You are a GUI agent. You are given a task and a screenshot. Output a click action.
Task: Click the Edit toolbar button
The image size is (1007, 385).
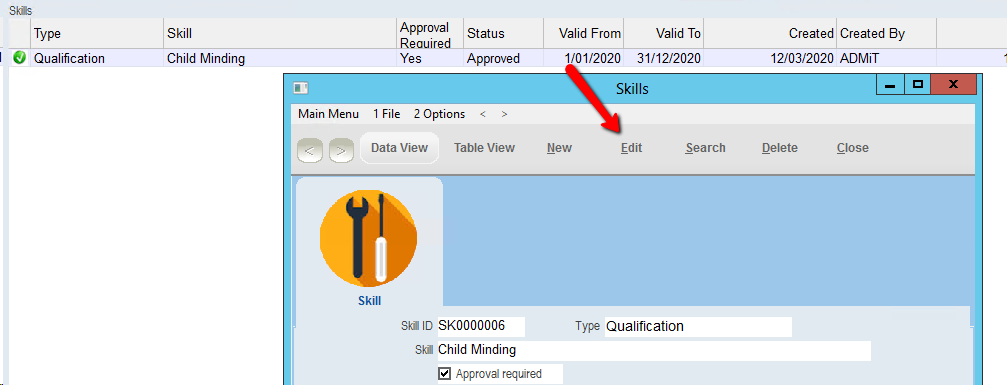[x=631, y=148]
